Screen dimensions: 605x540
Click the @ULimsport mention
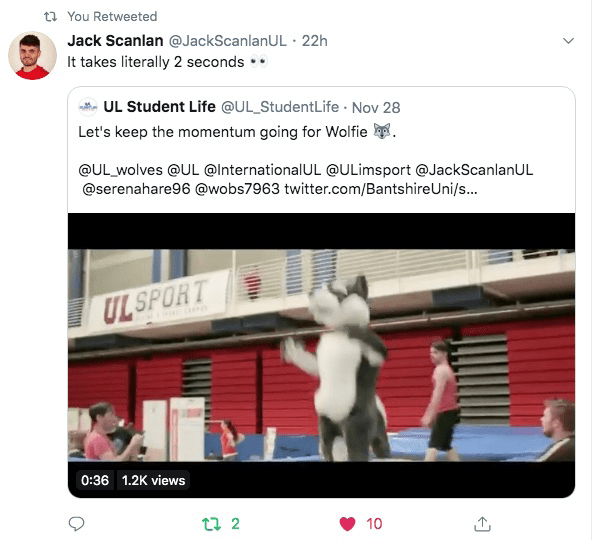tap(368, 170)
